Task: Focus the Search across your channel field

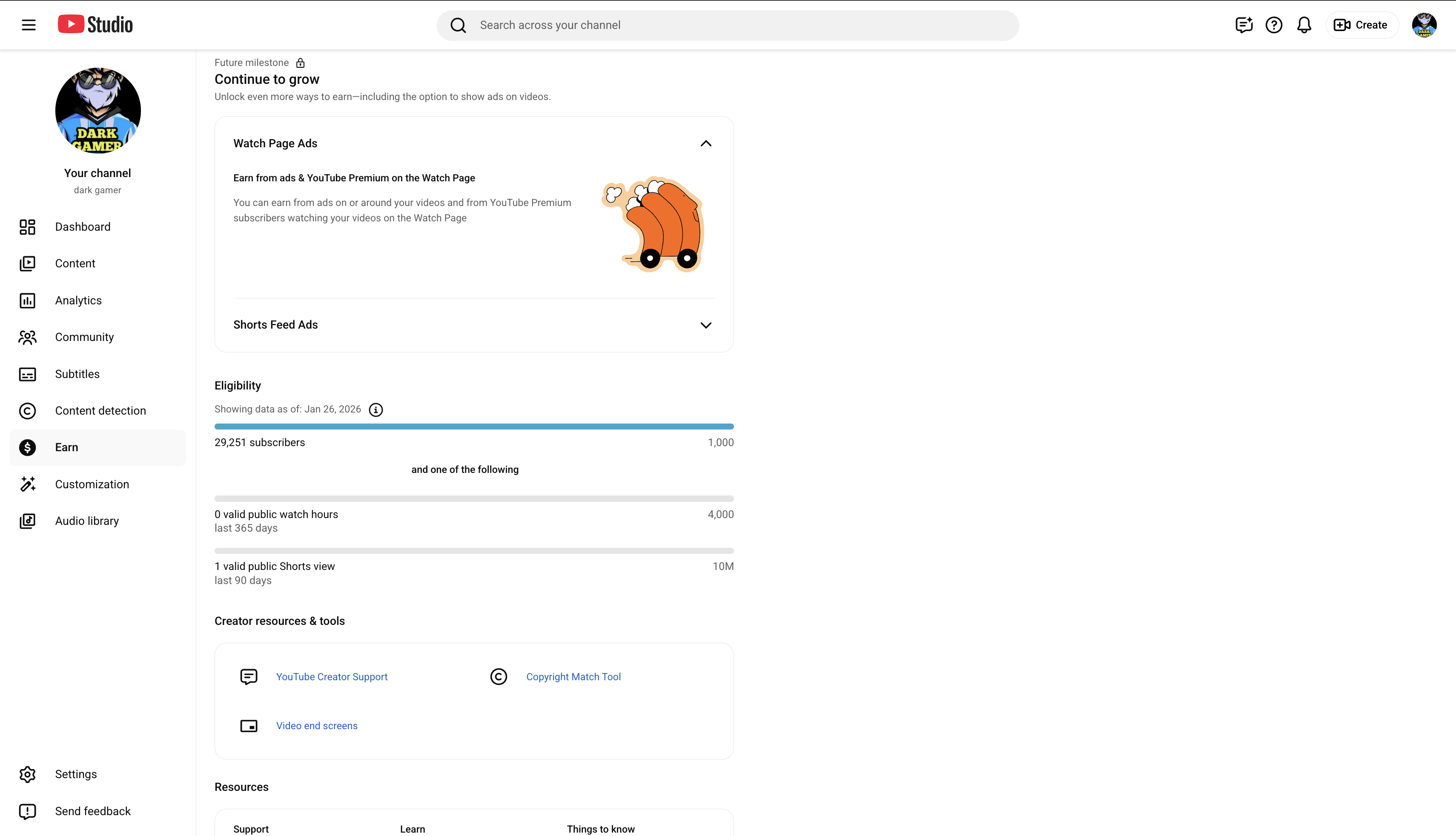Action: pyautogui.click(x=728, y=25)
